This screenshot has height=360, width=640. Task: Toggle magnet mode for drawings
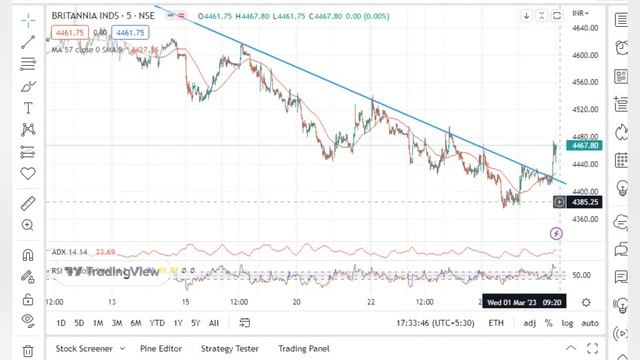pyautogui.click(x=28, y=255)
